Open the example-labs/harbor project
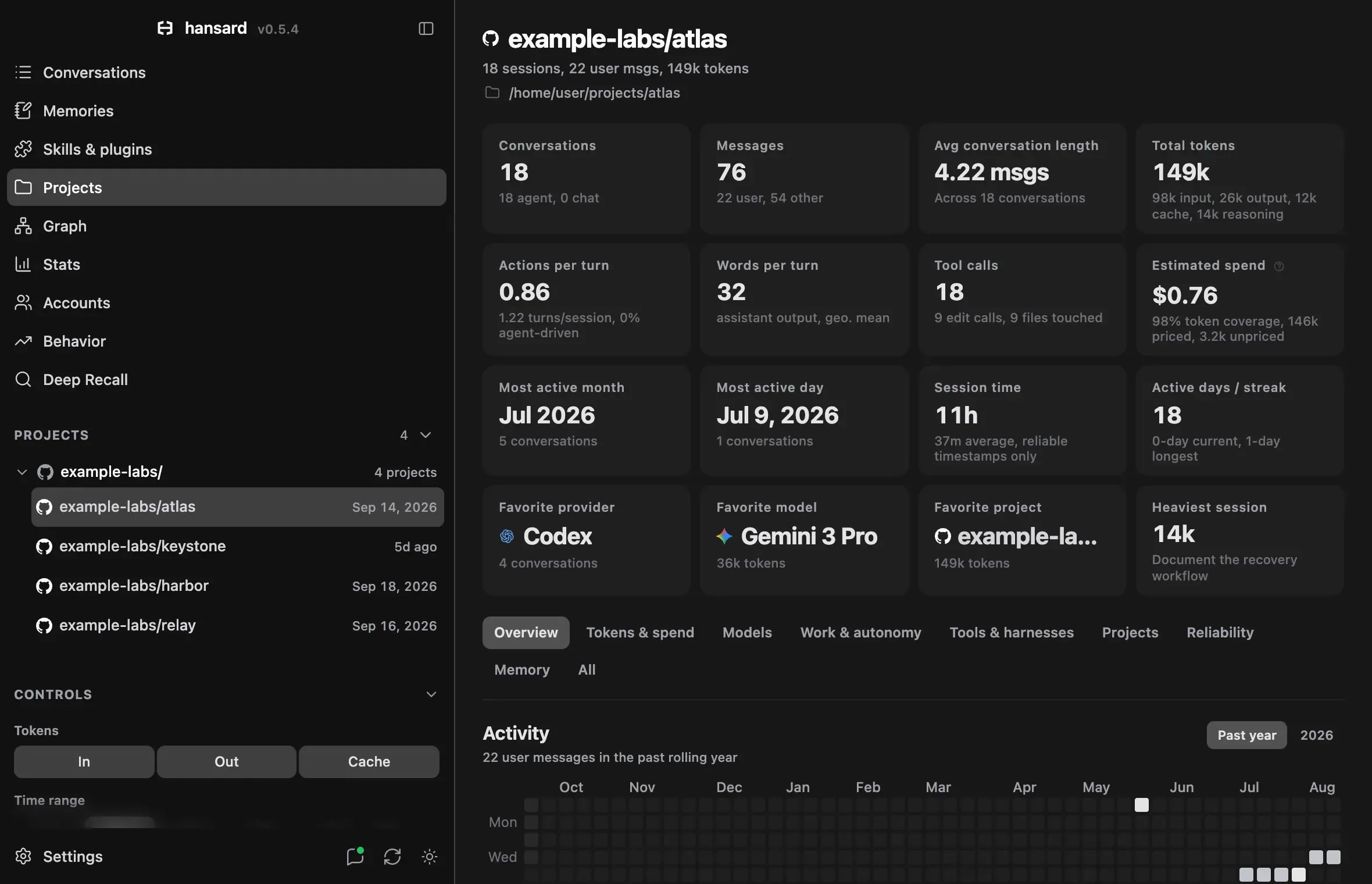Screen dimensions: 1372x884 pos(237,586)
